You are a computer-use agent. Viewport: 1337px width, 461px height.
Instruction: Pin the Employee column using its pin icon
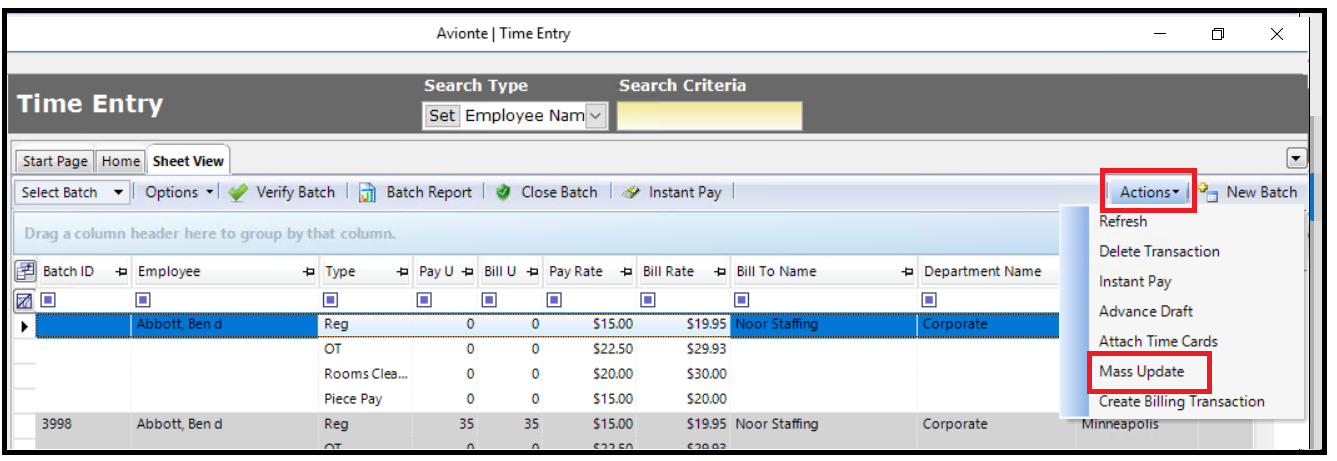pyautogui.click(x=307, y=272)
